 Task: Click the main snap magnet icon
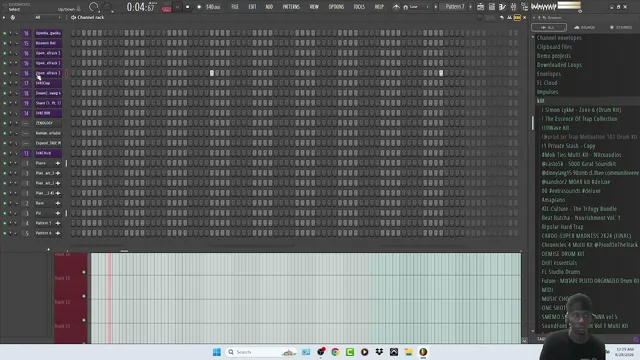pyautogui.click(x=405, y=7)
